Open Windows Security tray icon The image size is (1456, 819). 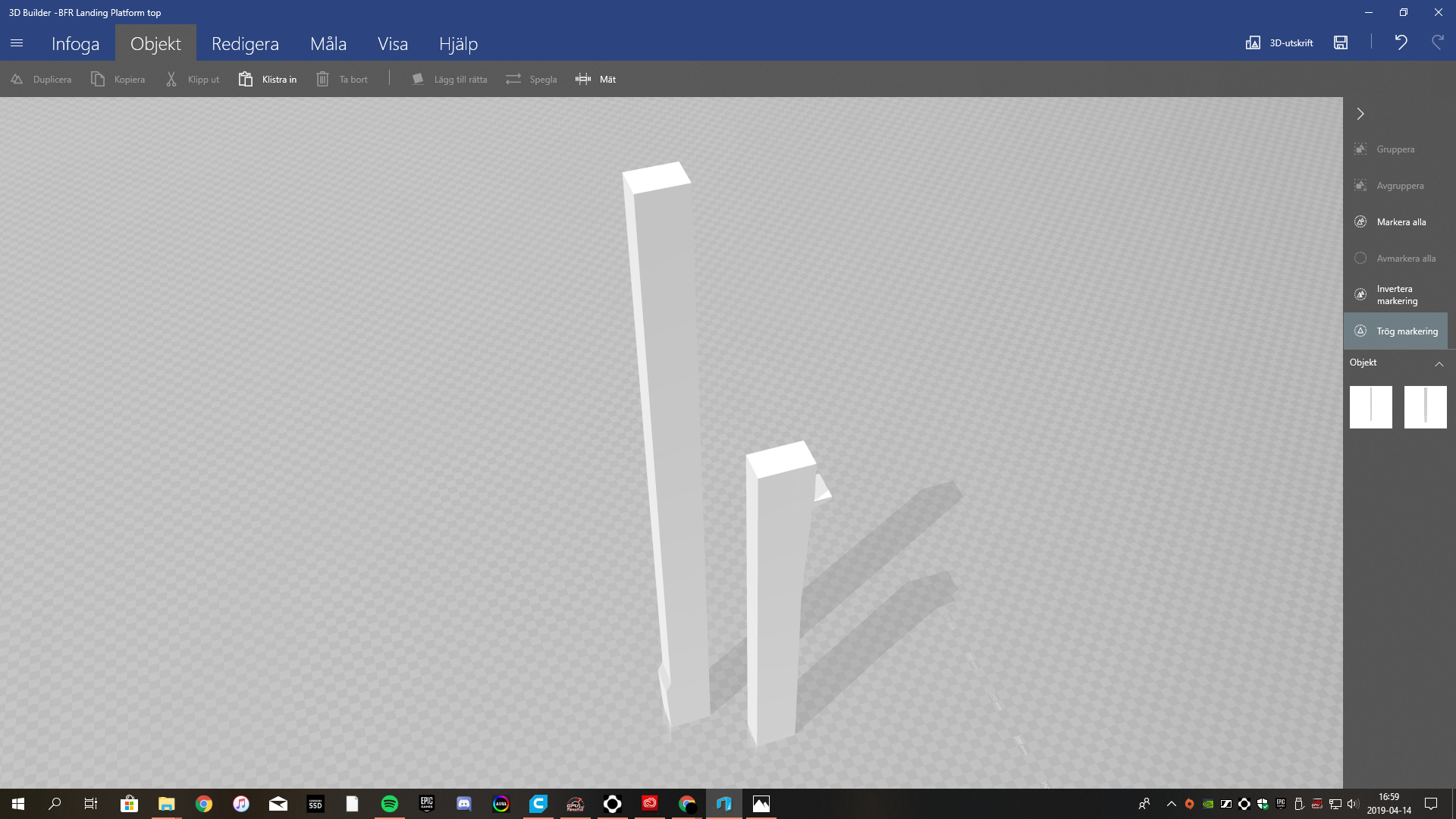1263,804
